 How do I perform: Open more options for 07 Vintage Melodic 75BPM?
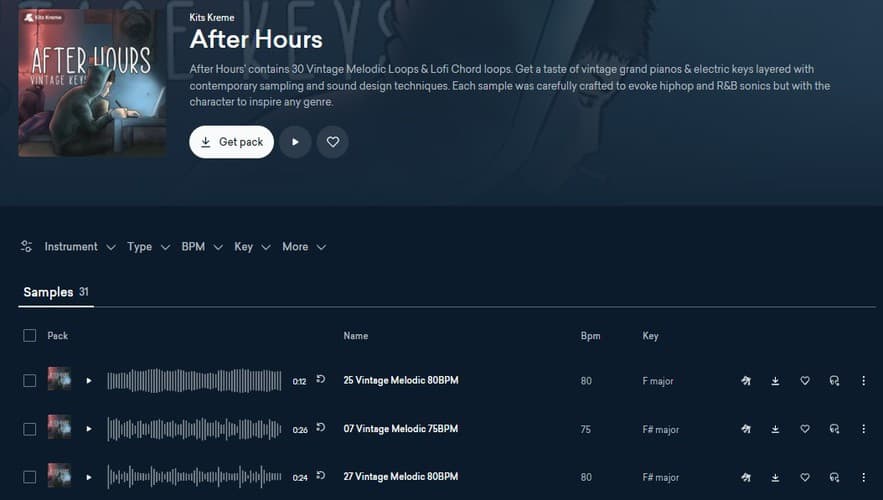[863, 429]
